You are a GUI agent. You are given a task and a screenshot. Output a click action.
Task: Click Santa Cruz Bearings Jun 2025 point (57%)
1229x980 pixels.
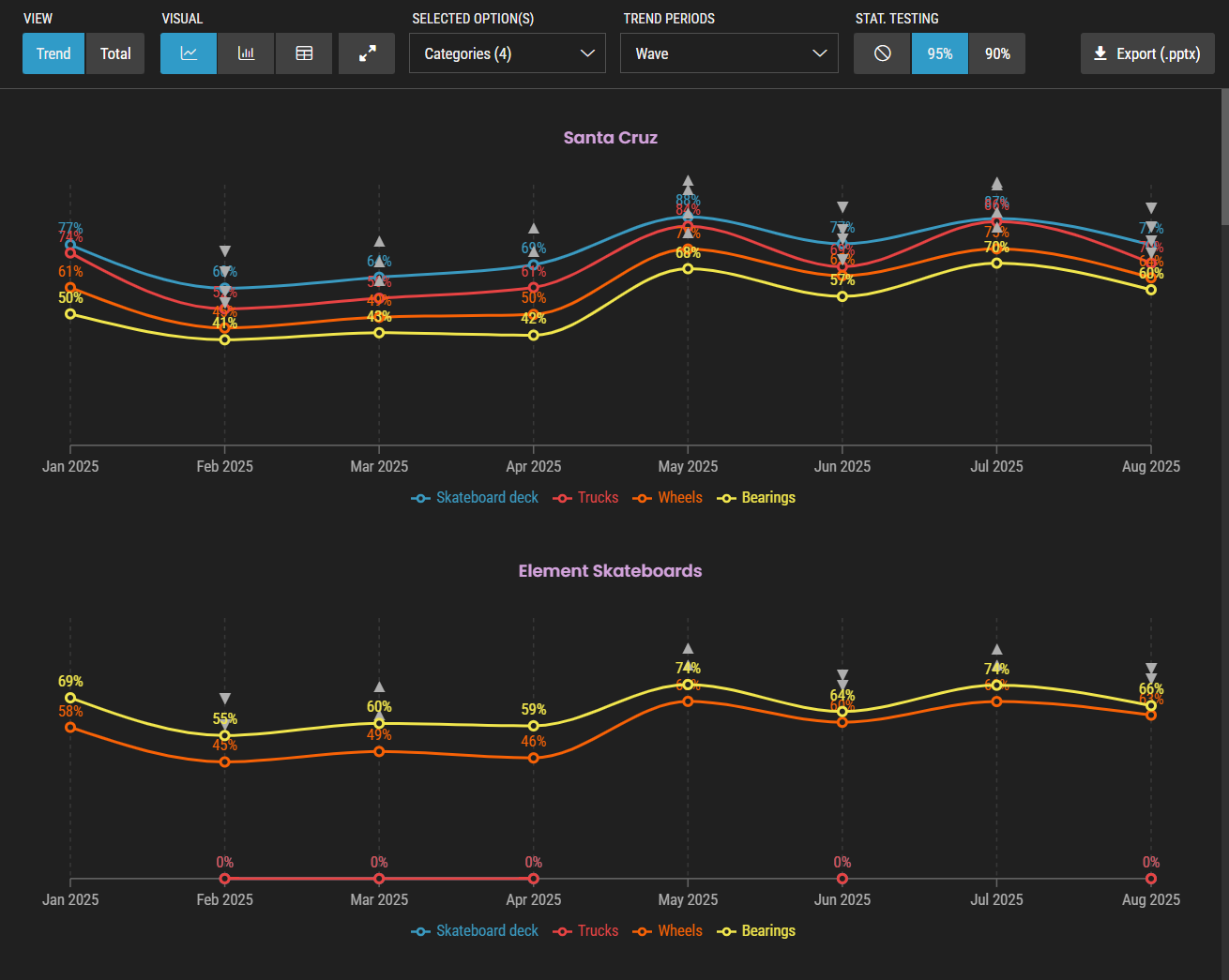coord(842,296)
